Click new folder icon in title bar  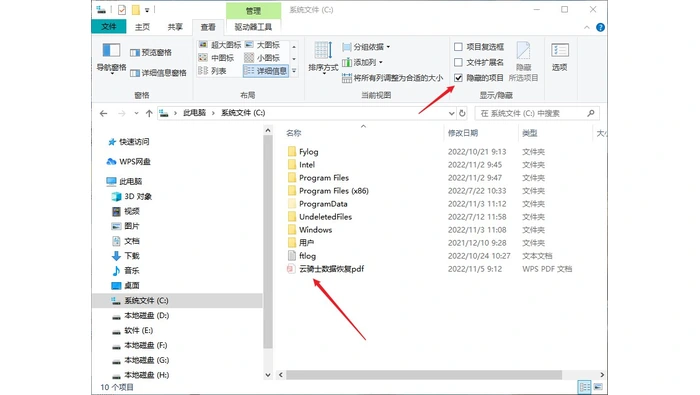(x=135, y=9)
